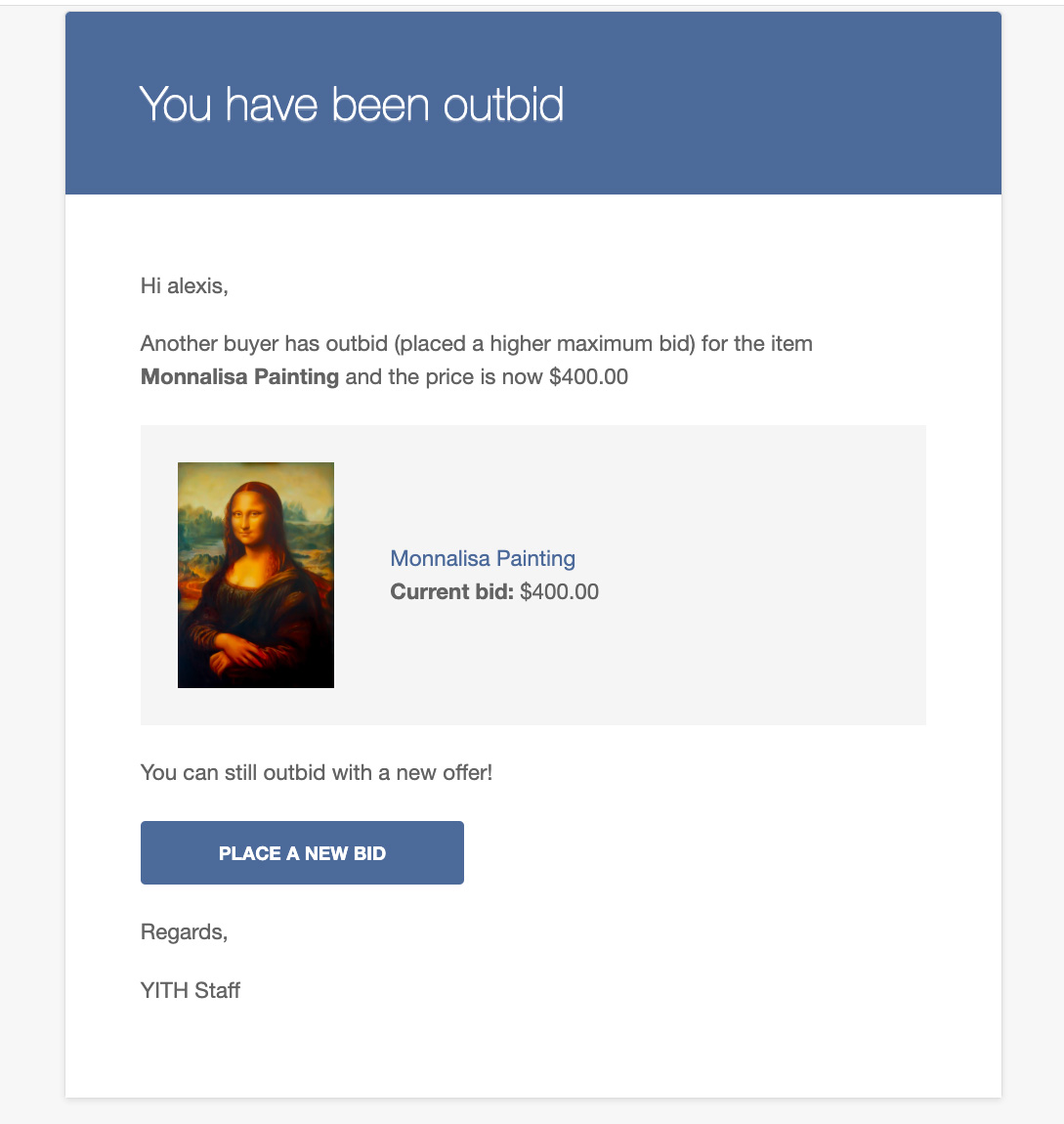This screenshot has height=1124, width=1064.
Task: Click the "and the price is now" text
Action: coord(444,376)
